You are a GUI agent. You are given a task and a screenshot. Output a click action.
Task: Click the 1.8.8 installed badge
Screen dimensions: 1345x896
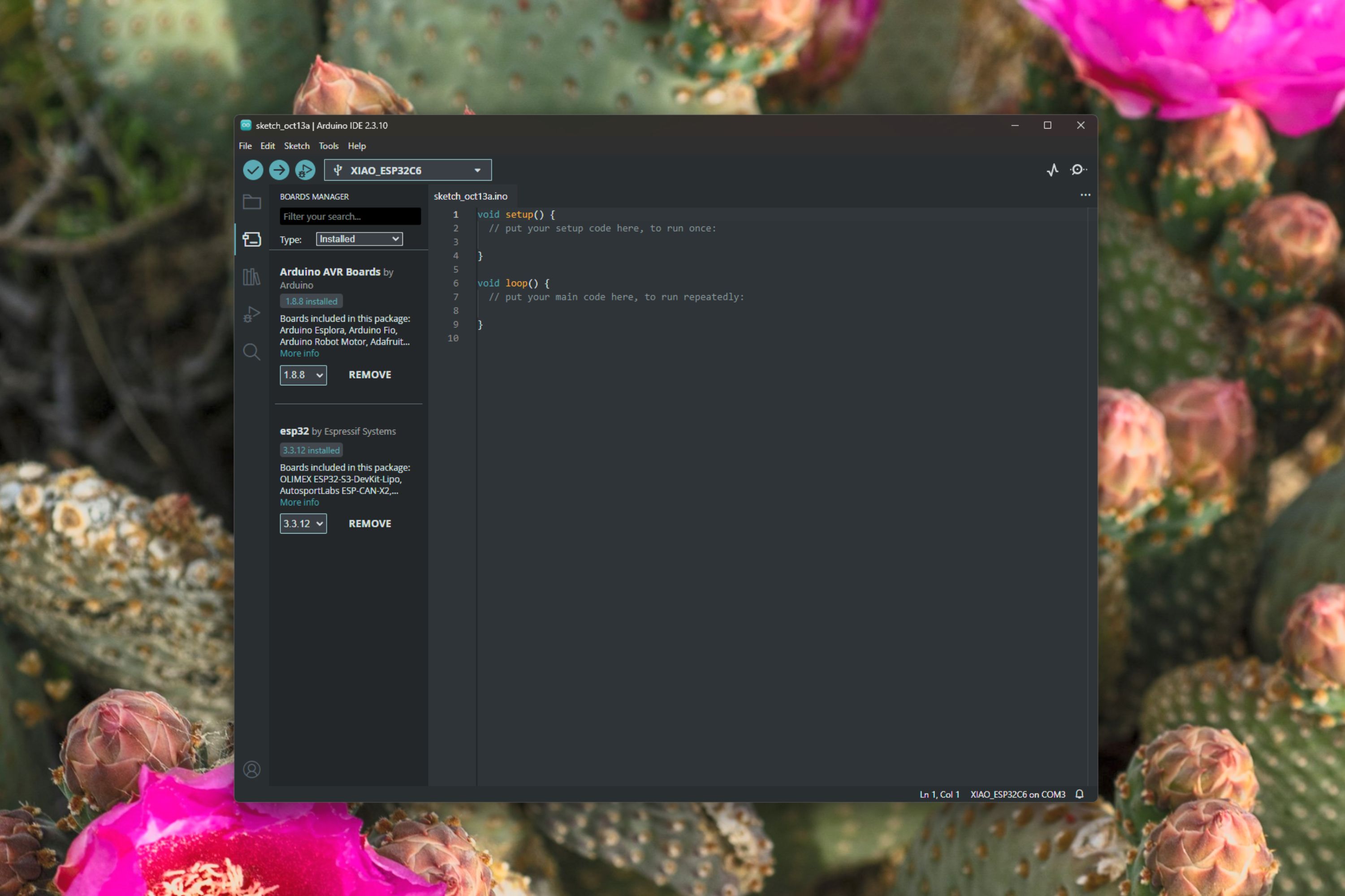pyautogui.click(x=311, y=301)
